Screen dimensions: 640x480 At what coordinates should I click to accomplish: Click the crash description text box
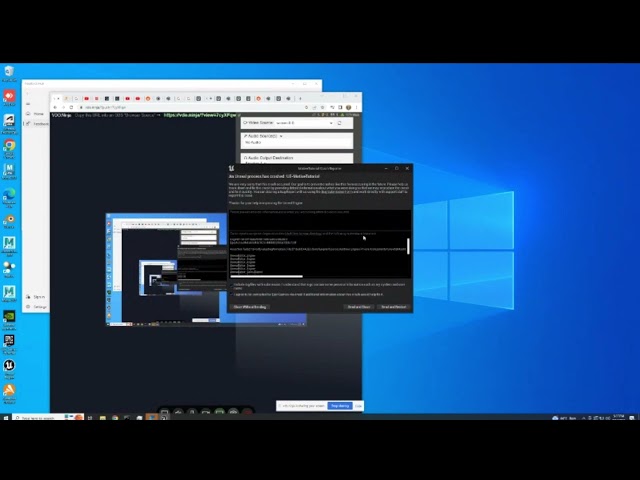tap(320, 220)
